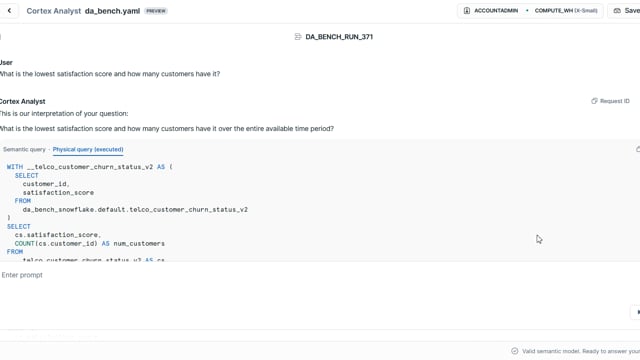This screenshot has width=640, height=360.
Task: Copy the SQL query with the code-block icon
Action: 638,149
